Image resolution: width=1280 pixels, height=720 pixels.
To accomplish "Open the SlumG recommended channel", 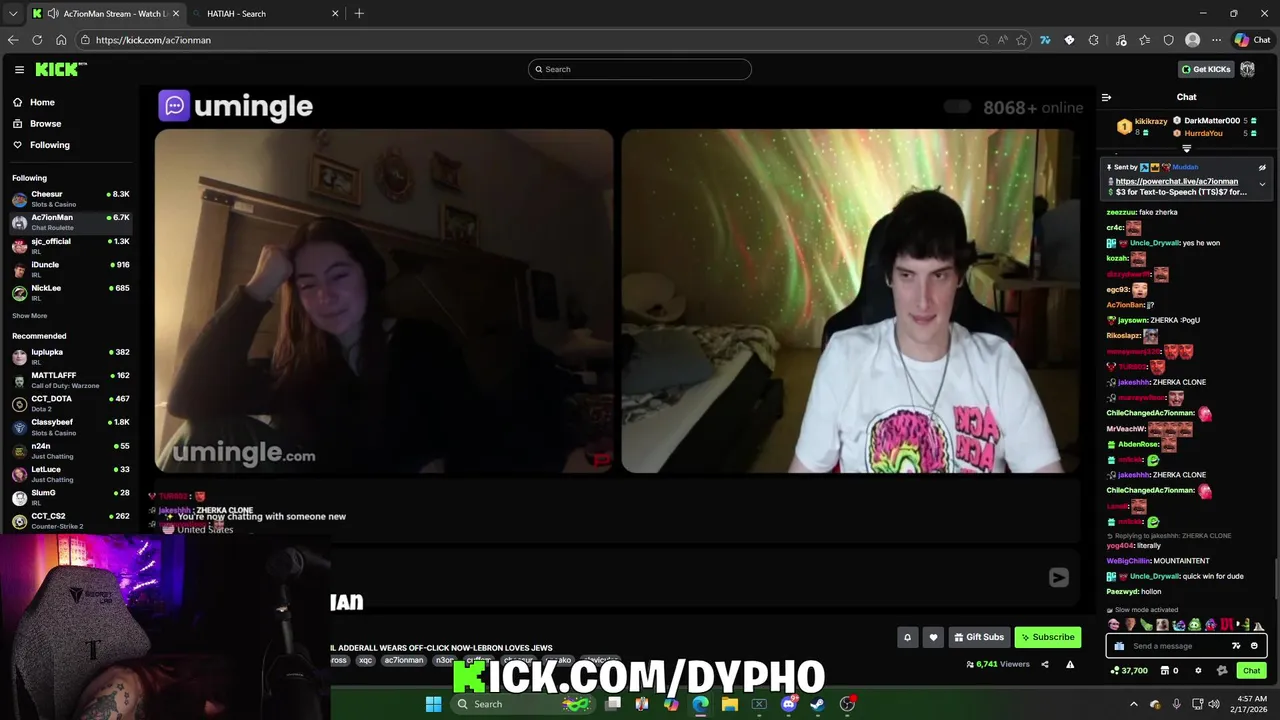I will pyautogui.click(x=70, y=497).
